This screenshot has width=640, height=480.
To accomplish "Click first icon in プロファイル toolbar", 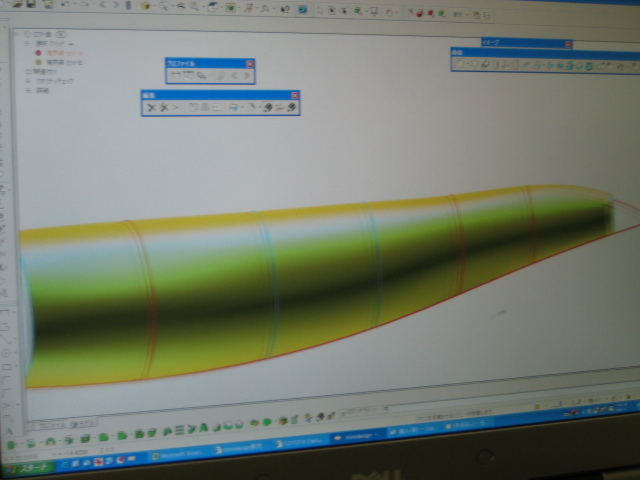I will pyautogui.click(x=176, y=75).
